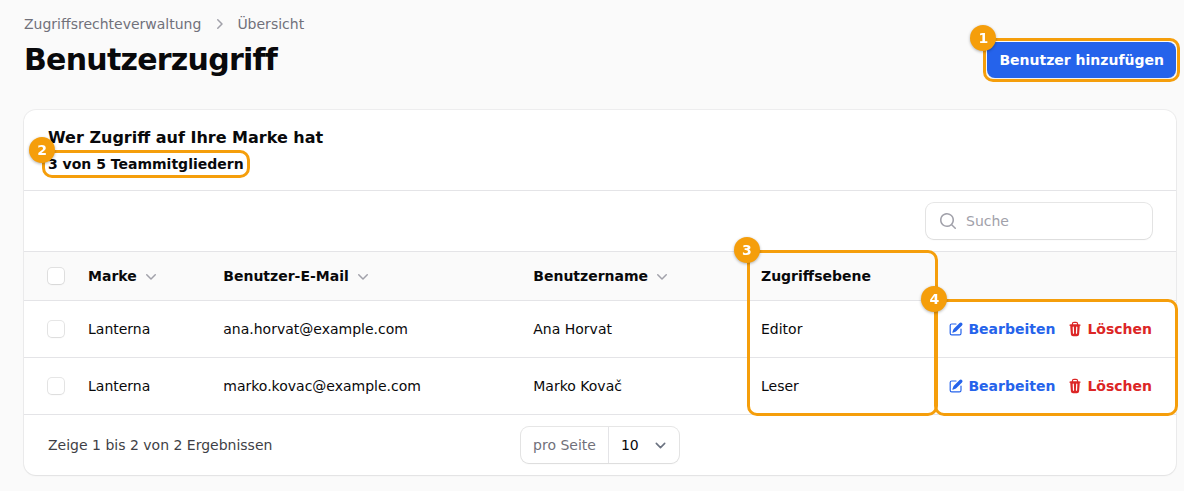
Task: Check the box for marko.kovac@example.com row
Action: pyautogui.click(x=56, y=386)
